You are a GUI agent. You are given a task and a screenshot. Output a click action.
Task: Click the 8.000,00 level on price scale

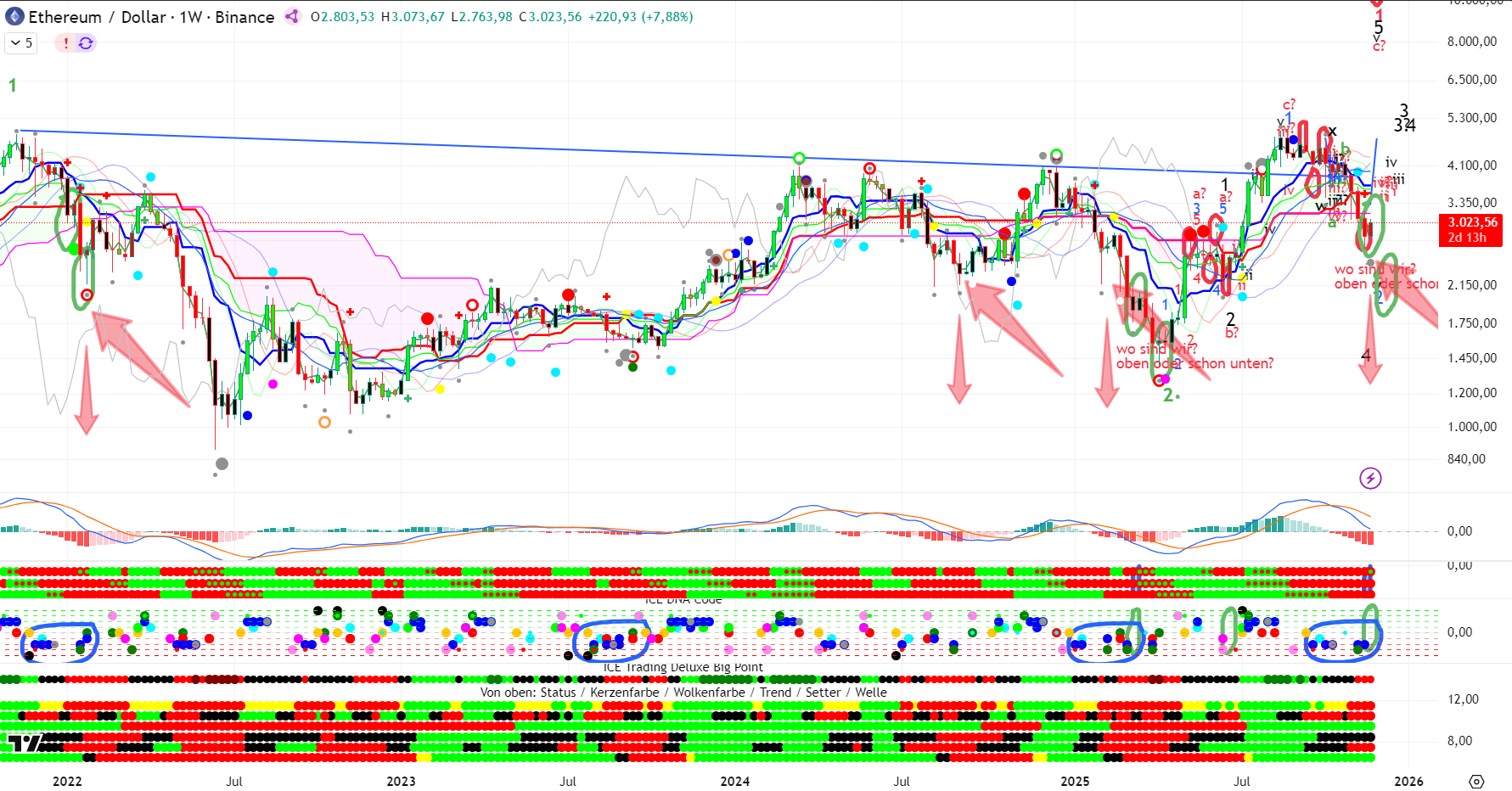click(1471, 41)
